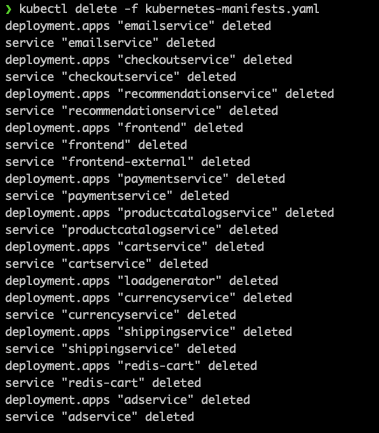Click the deployment.apps "cartservice" line
The image size is (379, 433).
135,247
